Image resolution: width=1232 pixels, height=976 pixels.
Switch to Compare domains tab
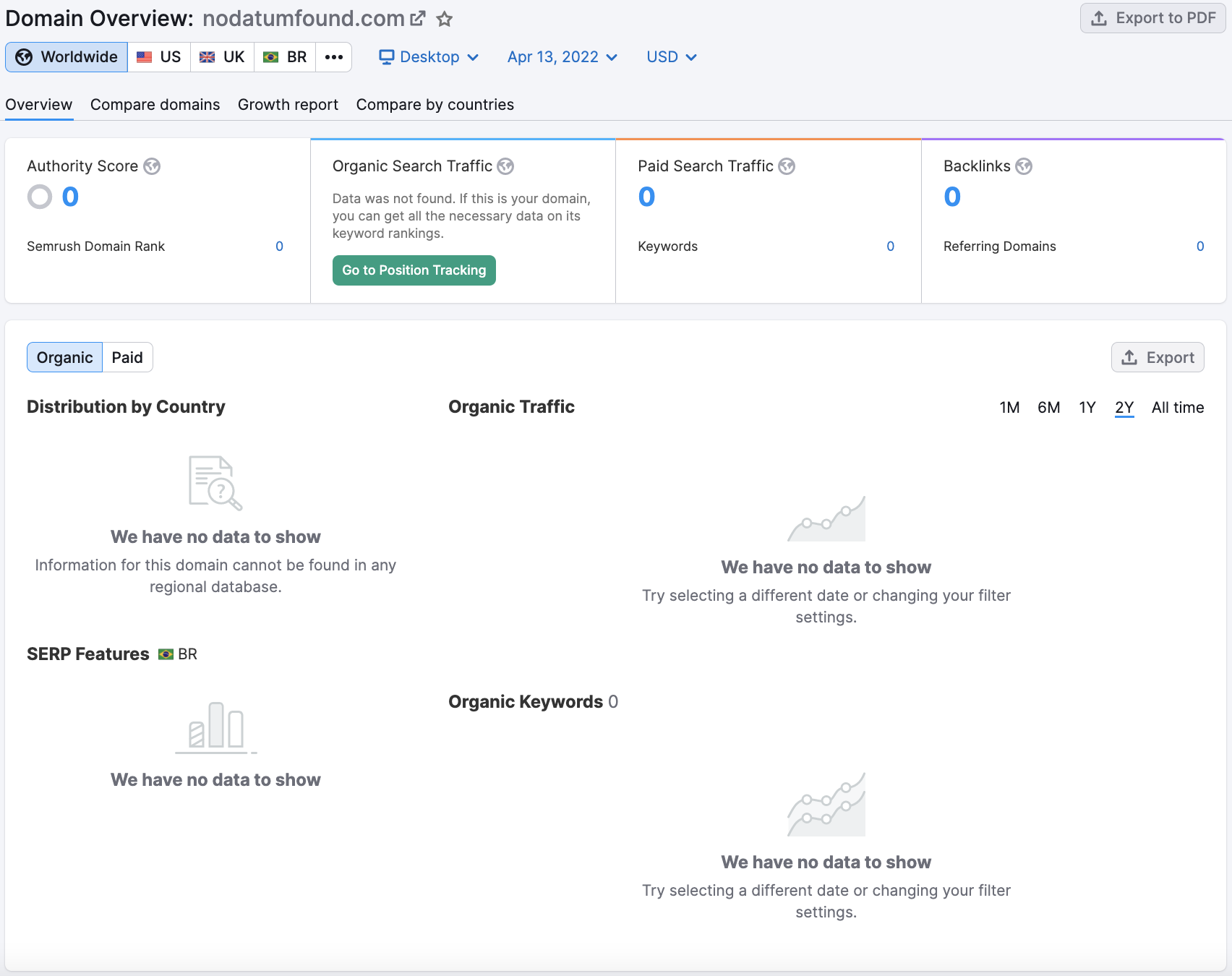(155, 105)
